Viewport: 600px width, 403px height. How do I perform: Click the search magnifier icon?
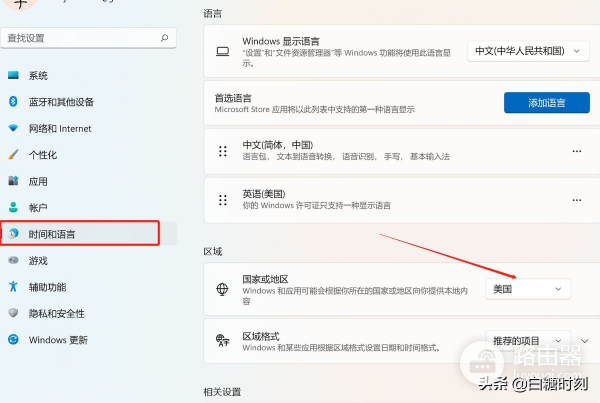[x=165, y=38]
